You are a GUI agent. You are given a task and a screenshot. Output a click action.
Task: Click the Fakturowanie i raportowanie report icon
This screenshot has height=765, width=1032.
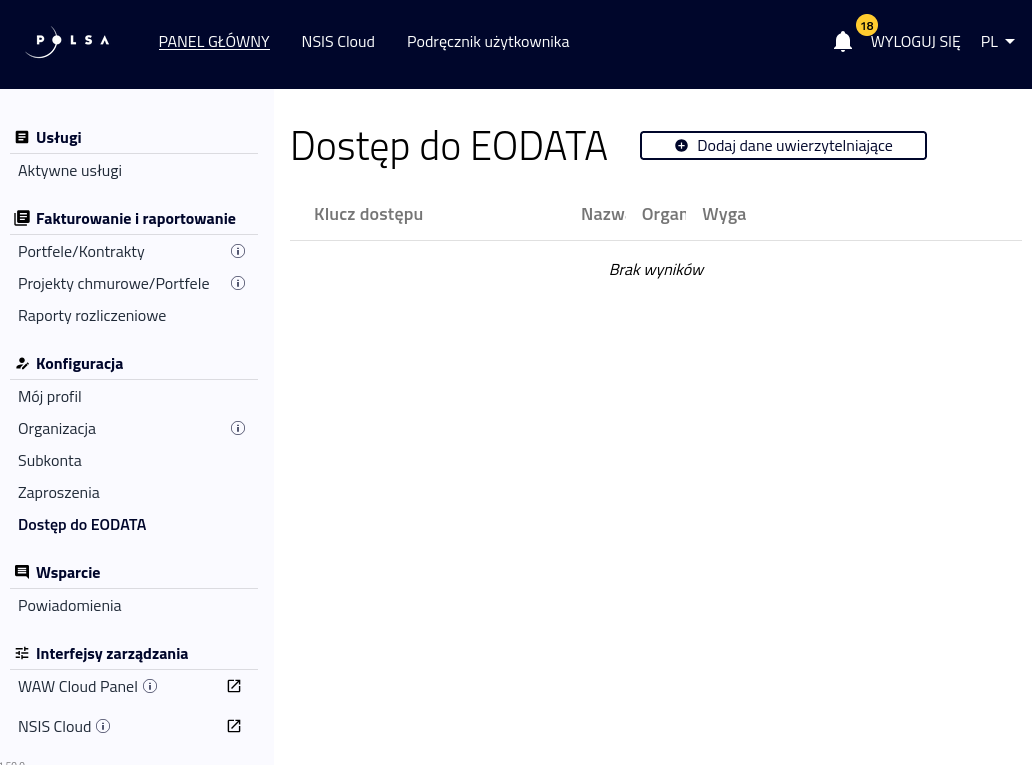tap(22, 218)
